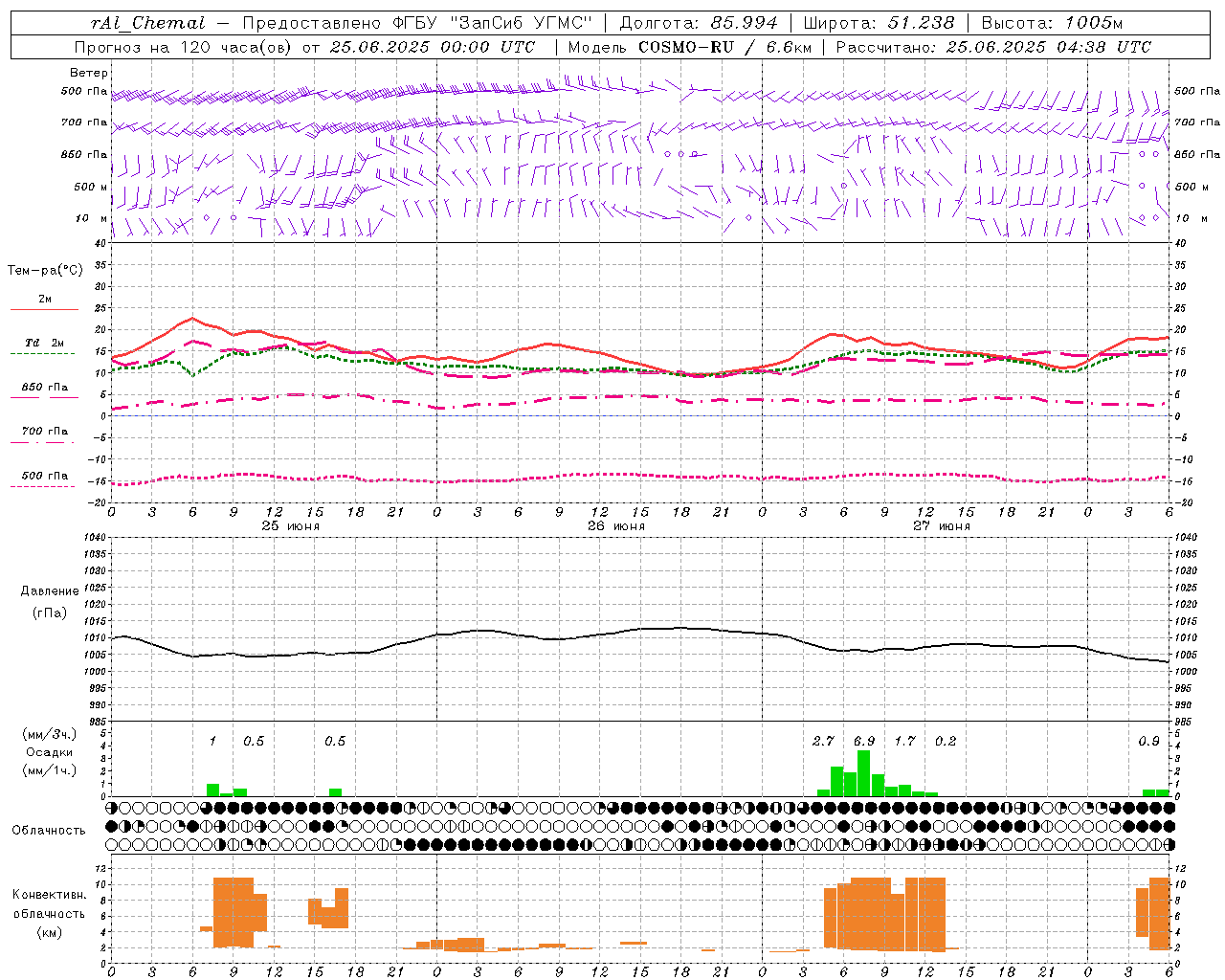Click the Ветер panel label
Screen dimensions: 1225x980
pos(89,73)
